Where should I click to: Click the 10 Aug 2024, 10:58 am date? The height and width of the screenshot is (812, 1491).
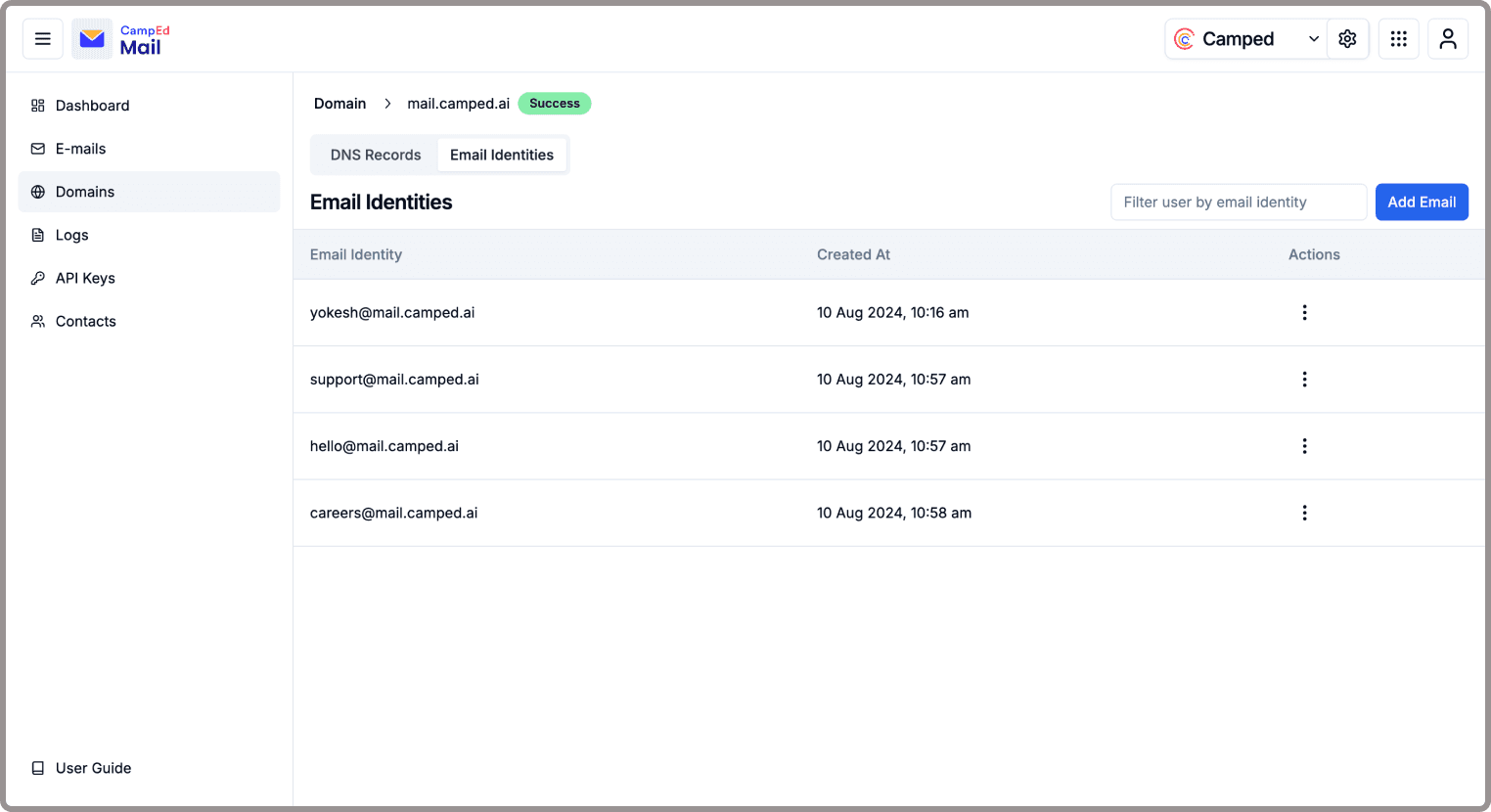894,513
